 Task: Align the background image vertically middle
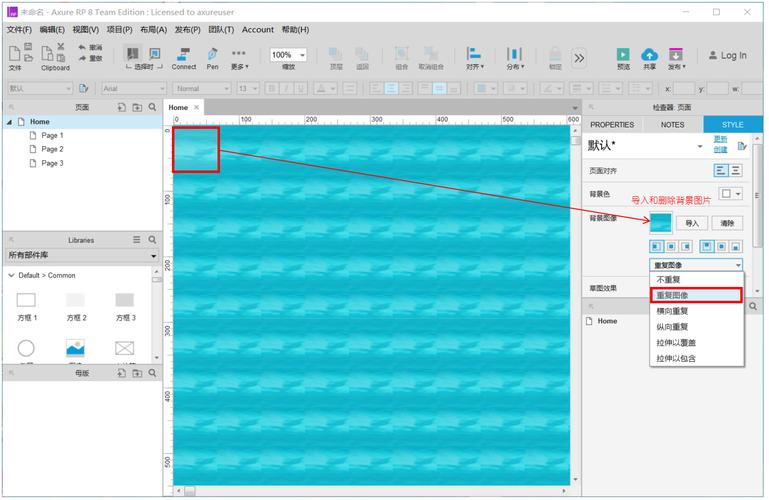click(x=721, y=247)
